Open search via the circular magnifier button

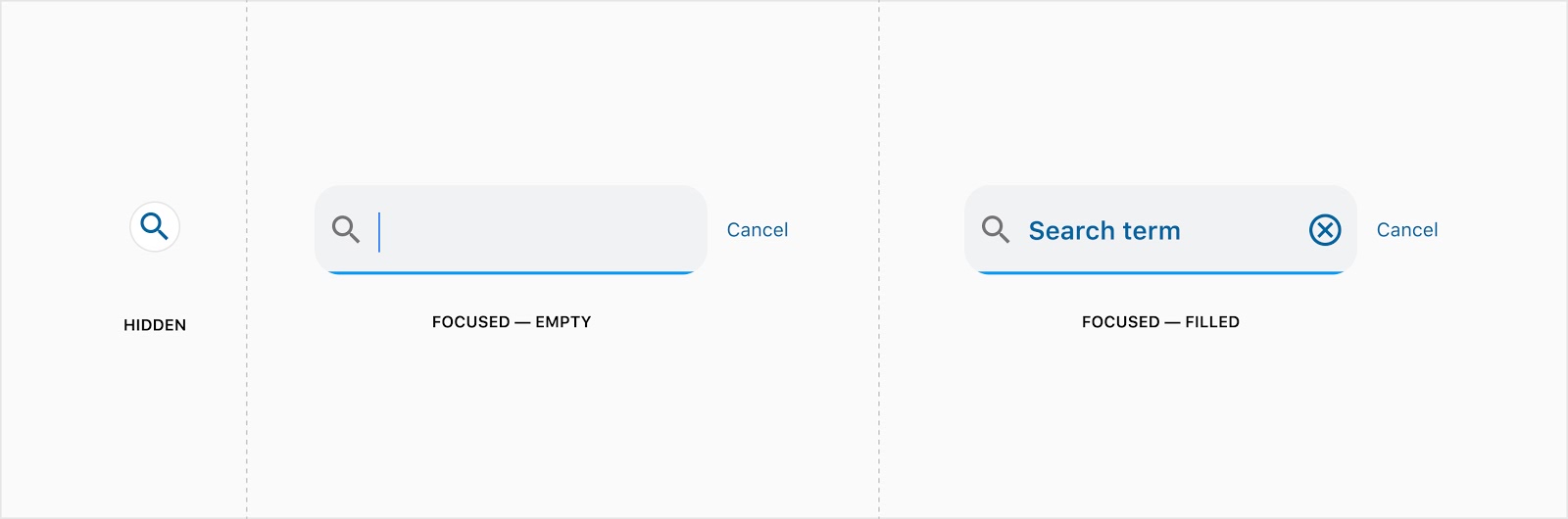coord(155,227)
